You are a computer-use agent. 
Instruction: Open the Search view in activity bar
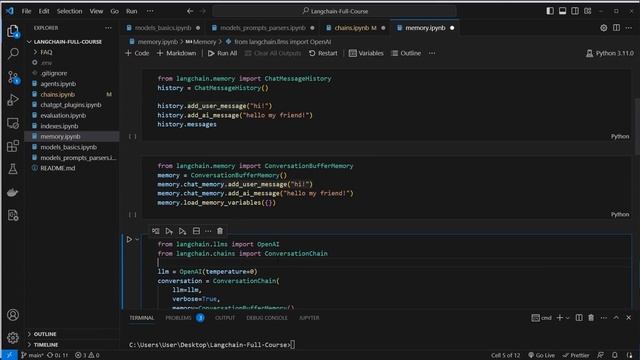point(13,53)
